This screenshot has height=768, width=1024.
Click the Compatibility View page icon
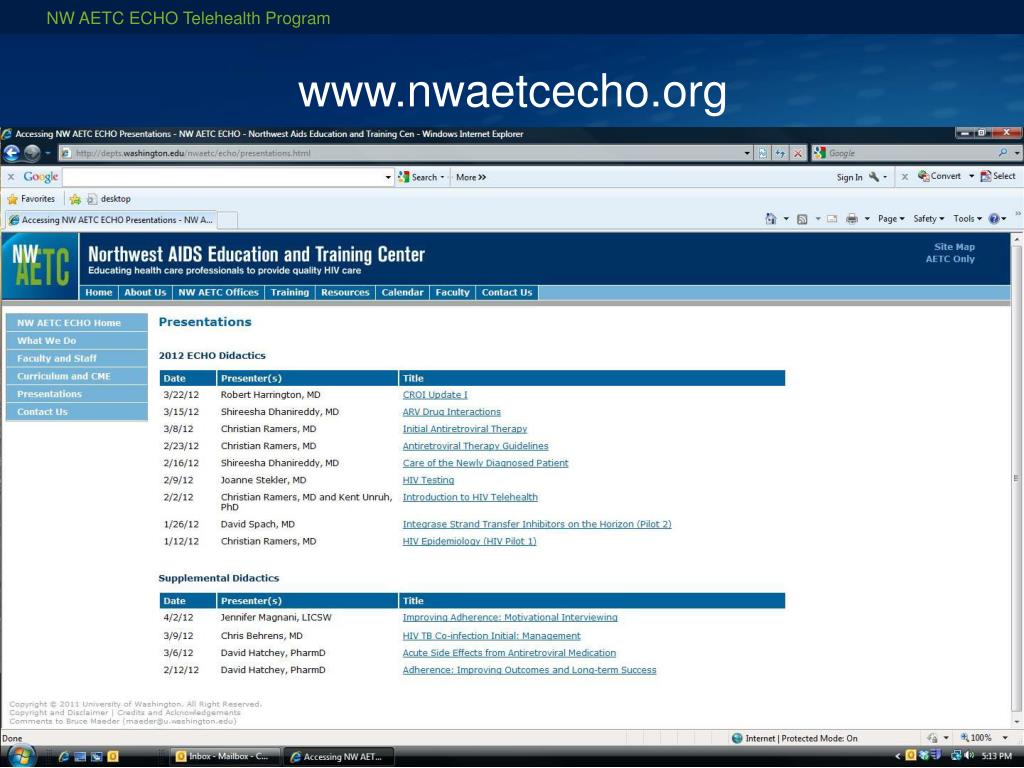click(763, 153)
